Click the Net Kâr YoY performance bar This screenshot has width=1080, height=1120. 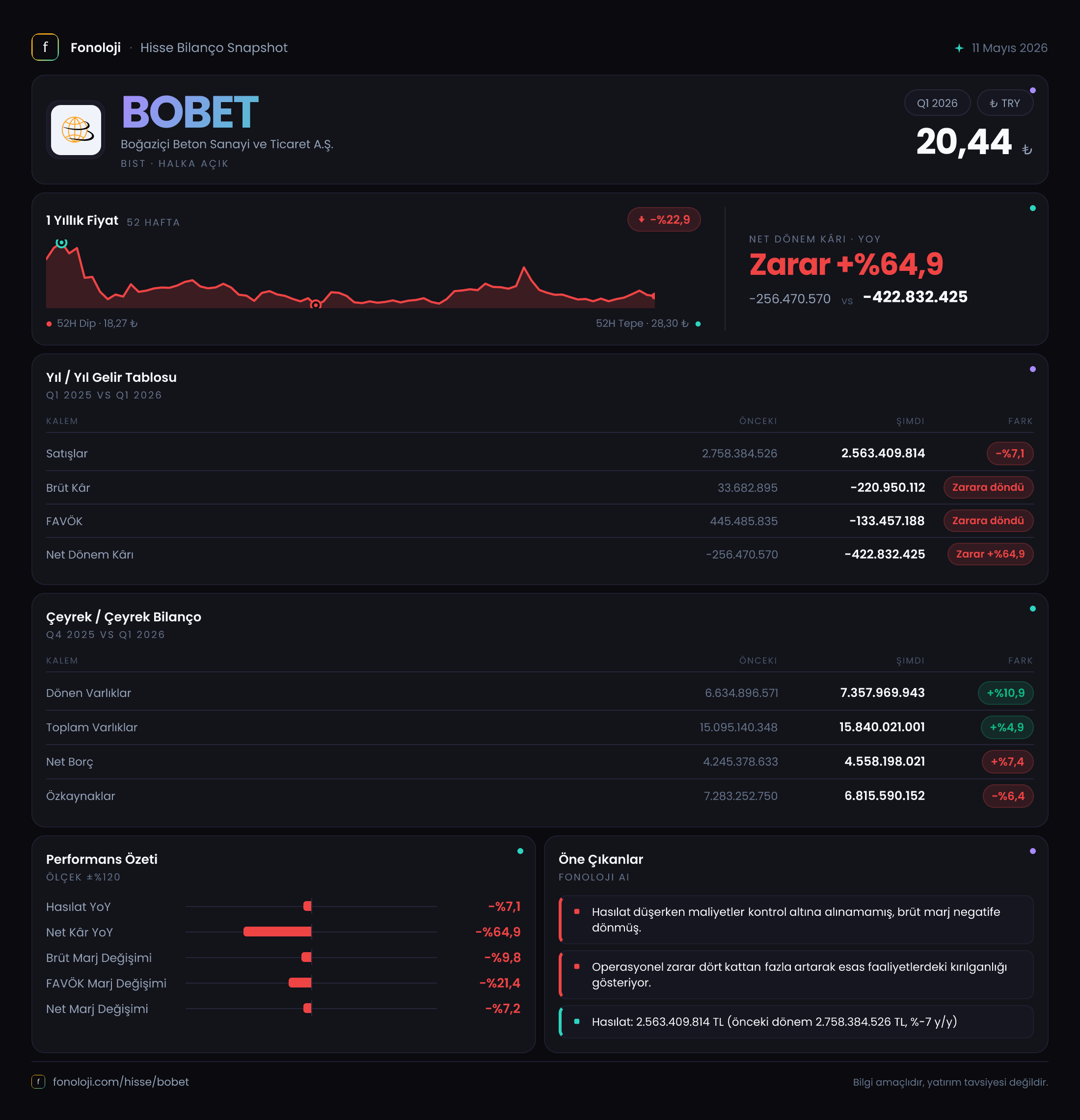[277, 932]
